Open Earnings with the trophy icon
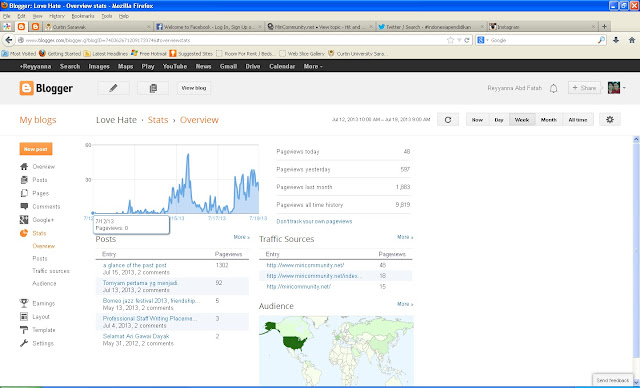 (37, 303)
